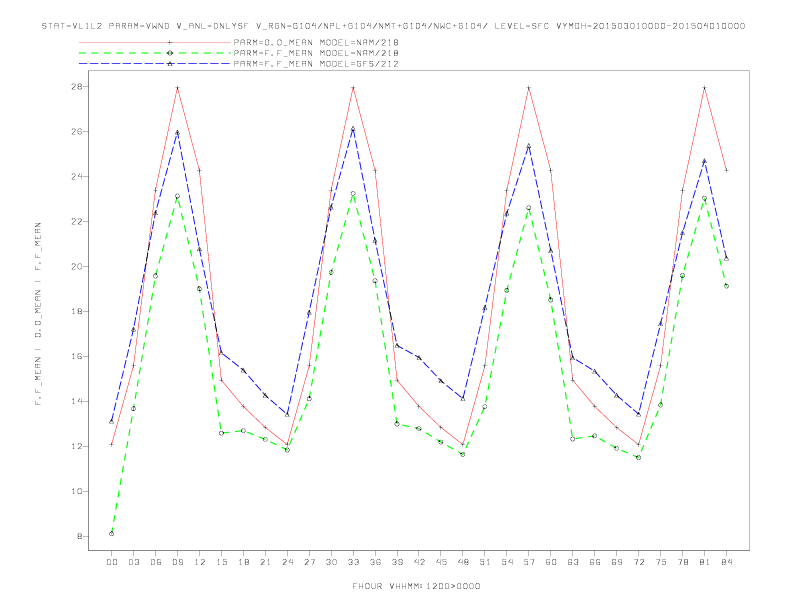Click the triangle marker on blue legend line

[x=170, y=64]
